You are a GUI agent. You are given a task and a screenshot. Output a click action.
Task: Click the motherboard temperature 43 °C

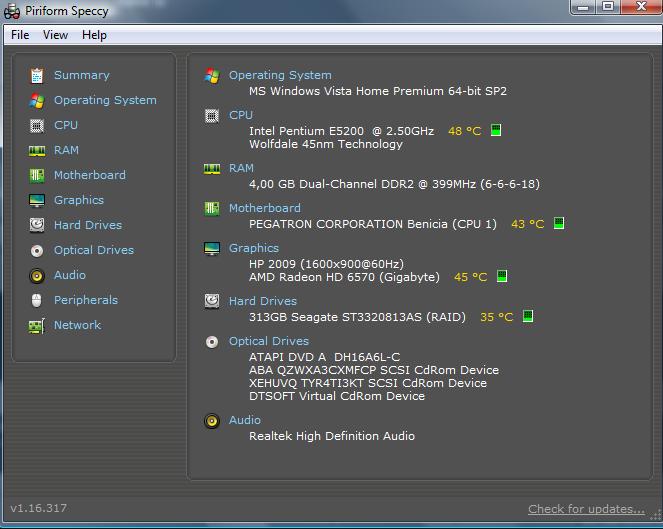(528, 224)
